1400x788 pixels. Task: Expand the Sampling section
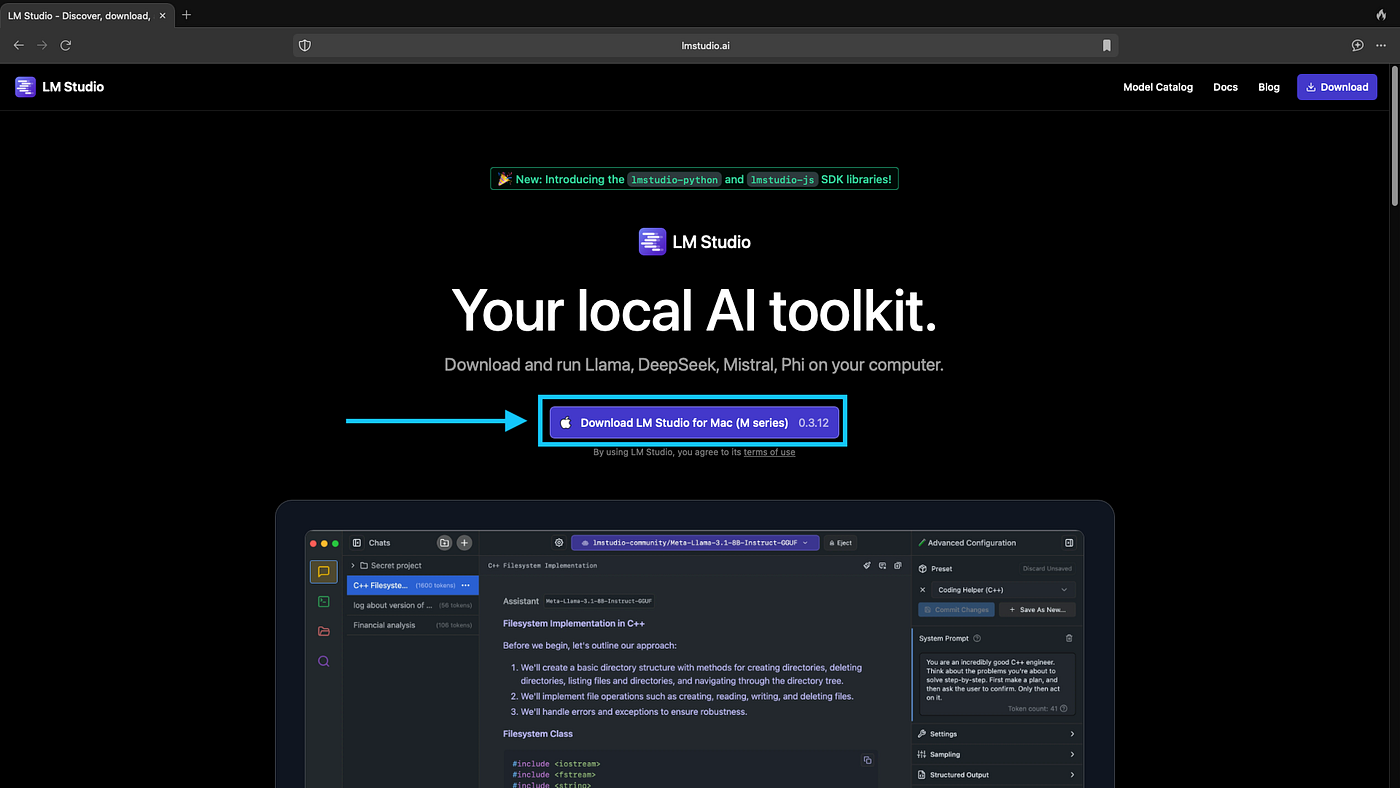point(996,755)
